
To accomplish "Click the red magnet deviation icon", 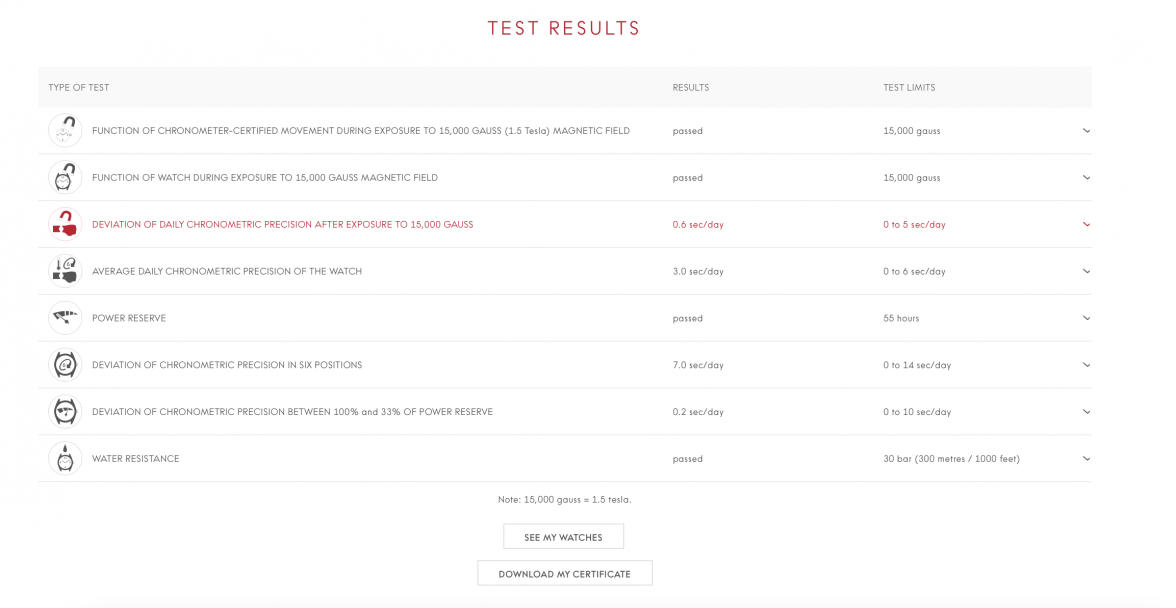I will pyautogui.click(x=65, y=225).
